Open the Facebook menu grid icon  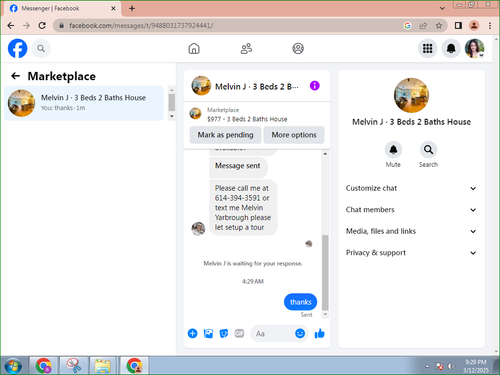(x=427, y=49)
